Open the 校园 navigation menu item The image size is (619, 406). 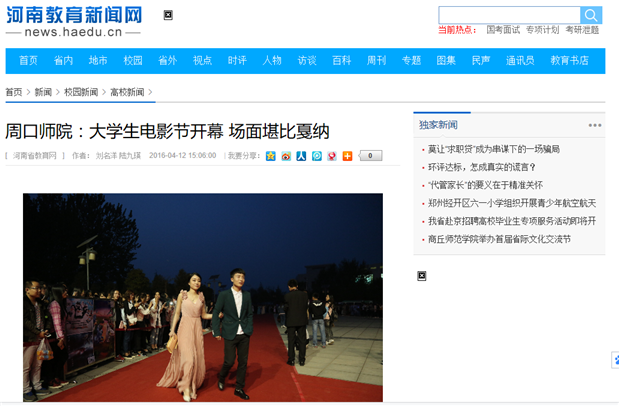[x=133, y=60]
